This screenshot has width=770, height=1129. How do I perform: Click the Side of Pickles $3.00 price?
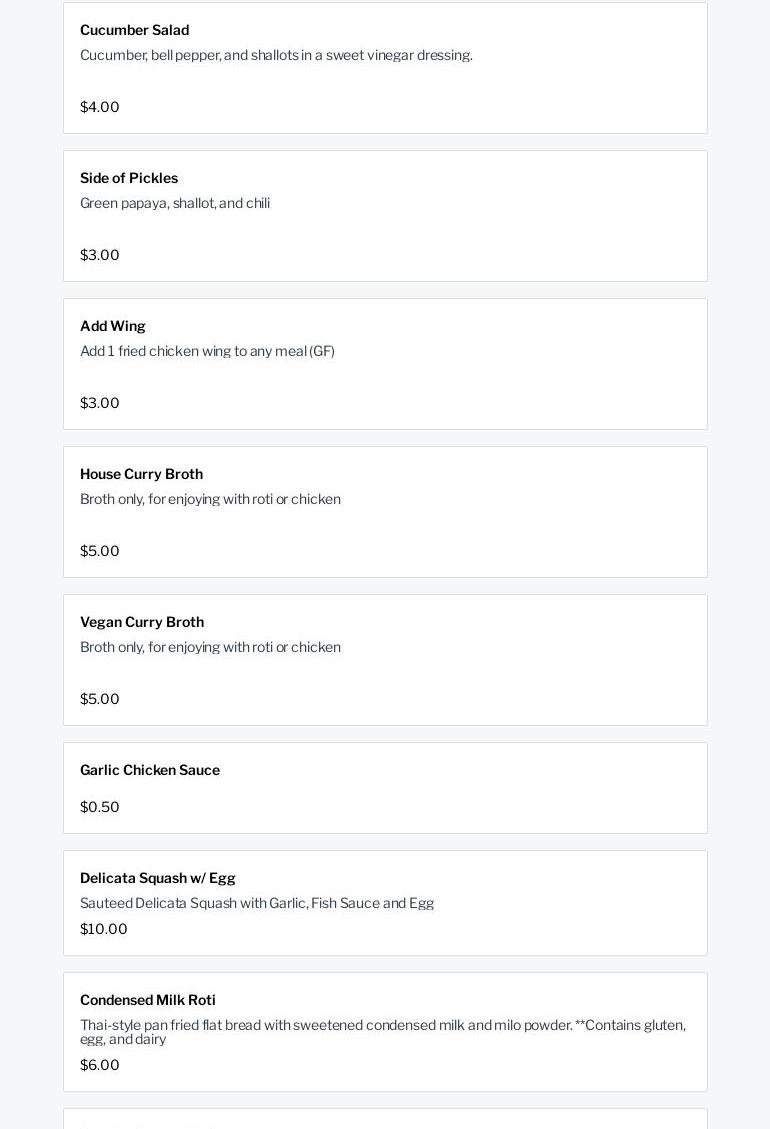click(100, 255)
